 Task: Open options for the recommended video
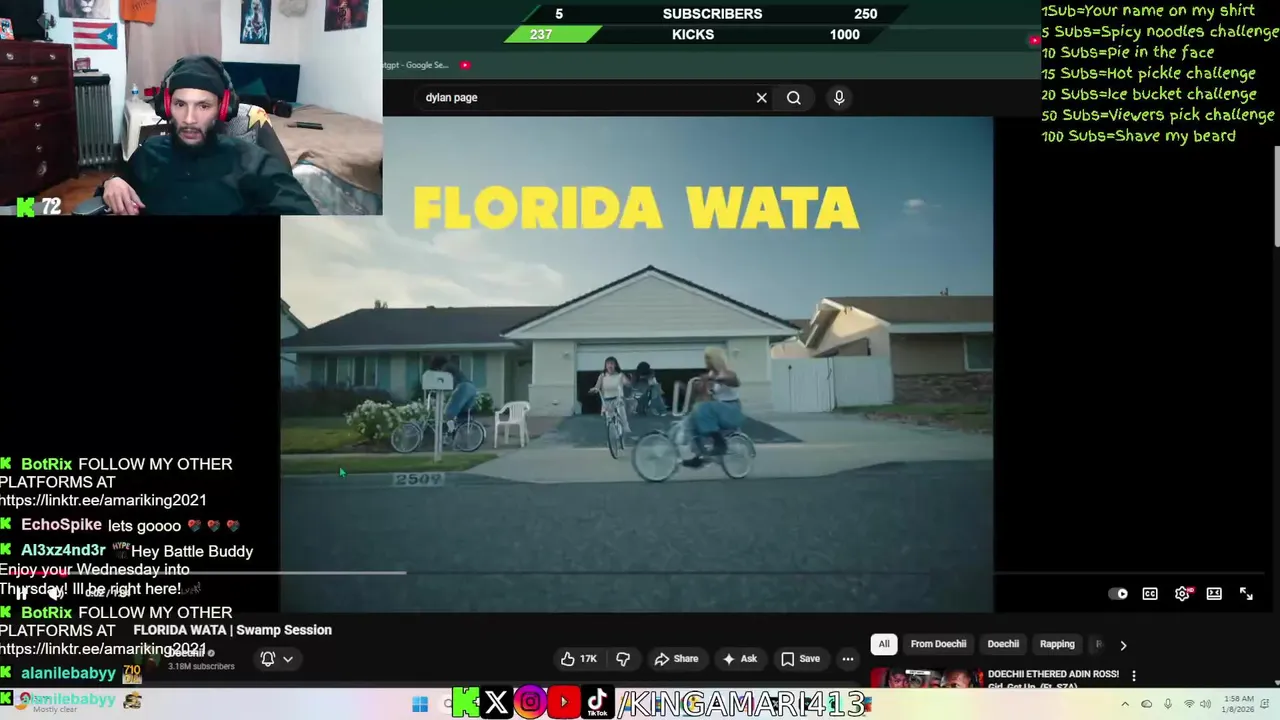(1133, 676)
